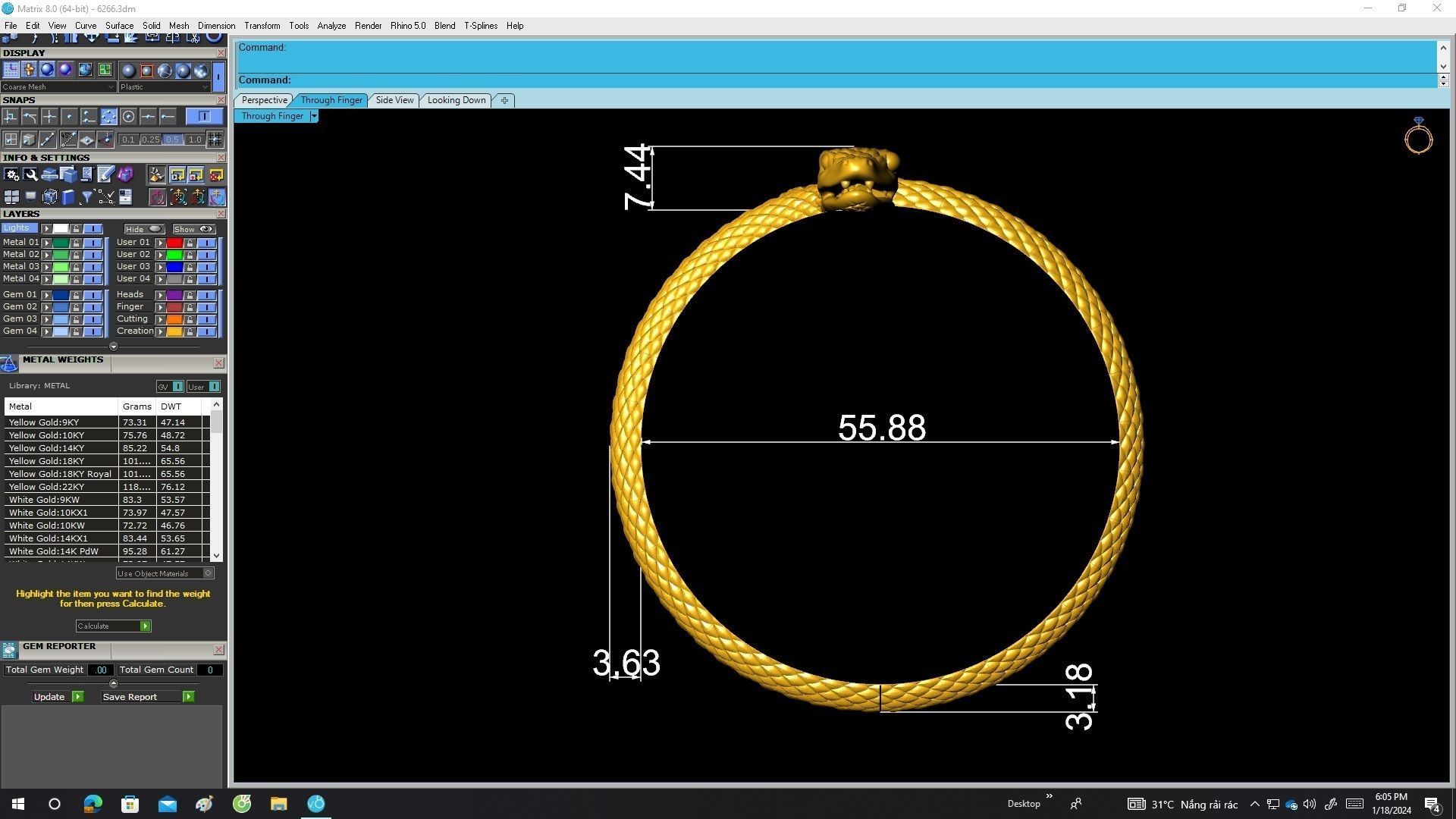1456x819 pixels.
Task: Click the User 03 blue color swatch
Action: 174,267
